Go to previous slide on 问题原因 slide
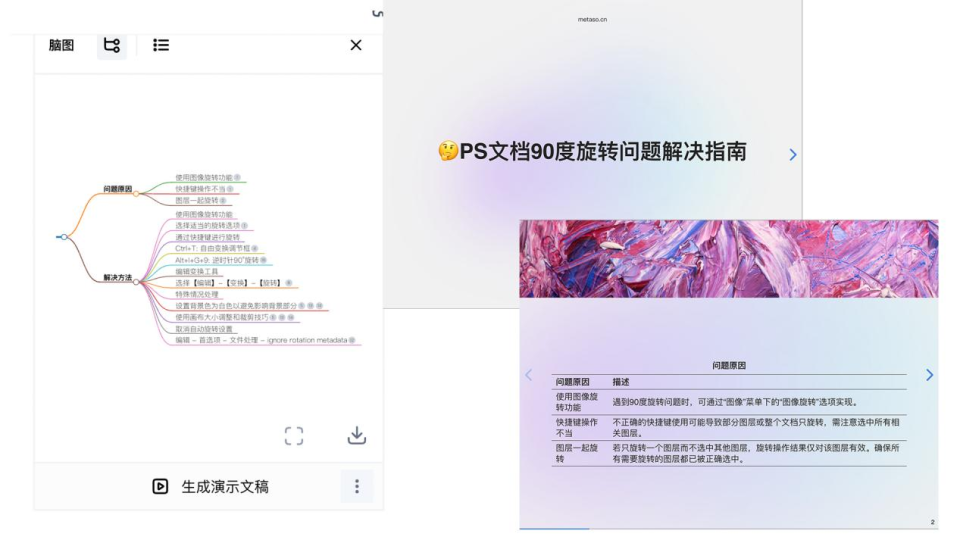 [x=529, y=375]
